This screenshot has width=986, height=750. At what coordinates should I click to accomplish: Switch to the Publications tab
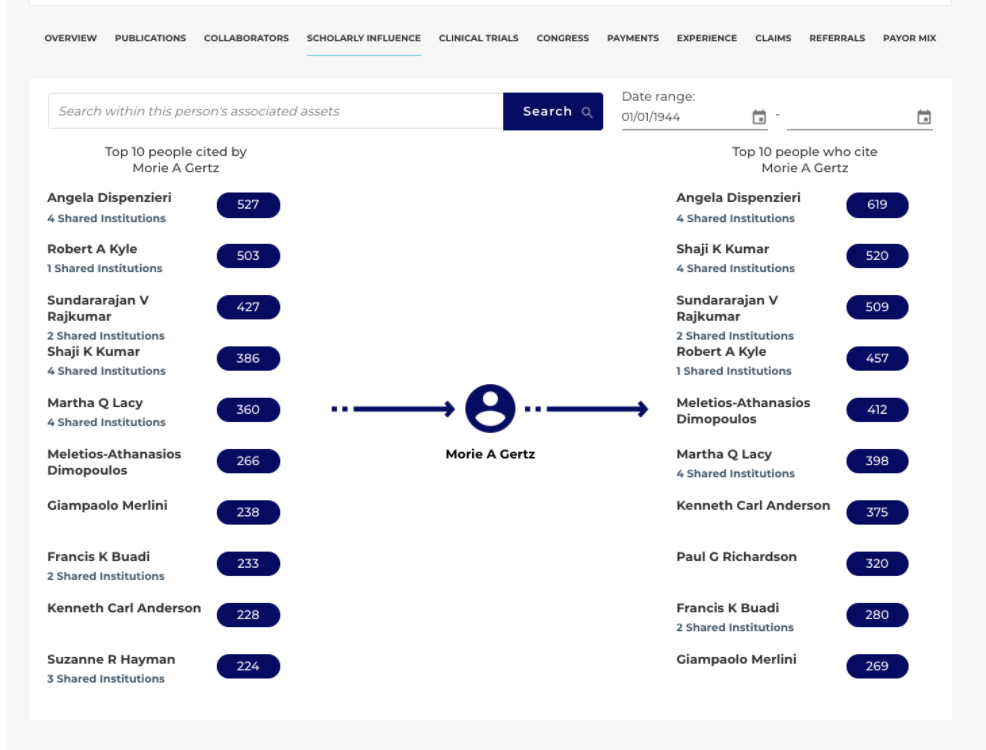(150, 38)
